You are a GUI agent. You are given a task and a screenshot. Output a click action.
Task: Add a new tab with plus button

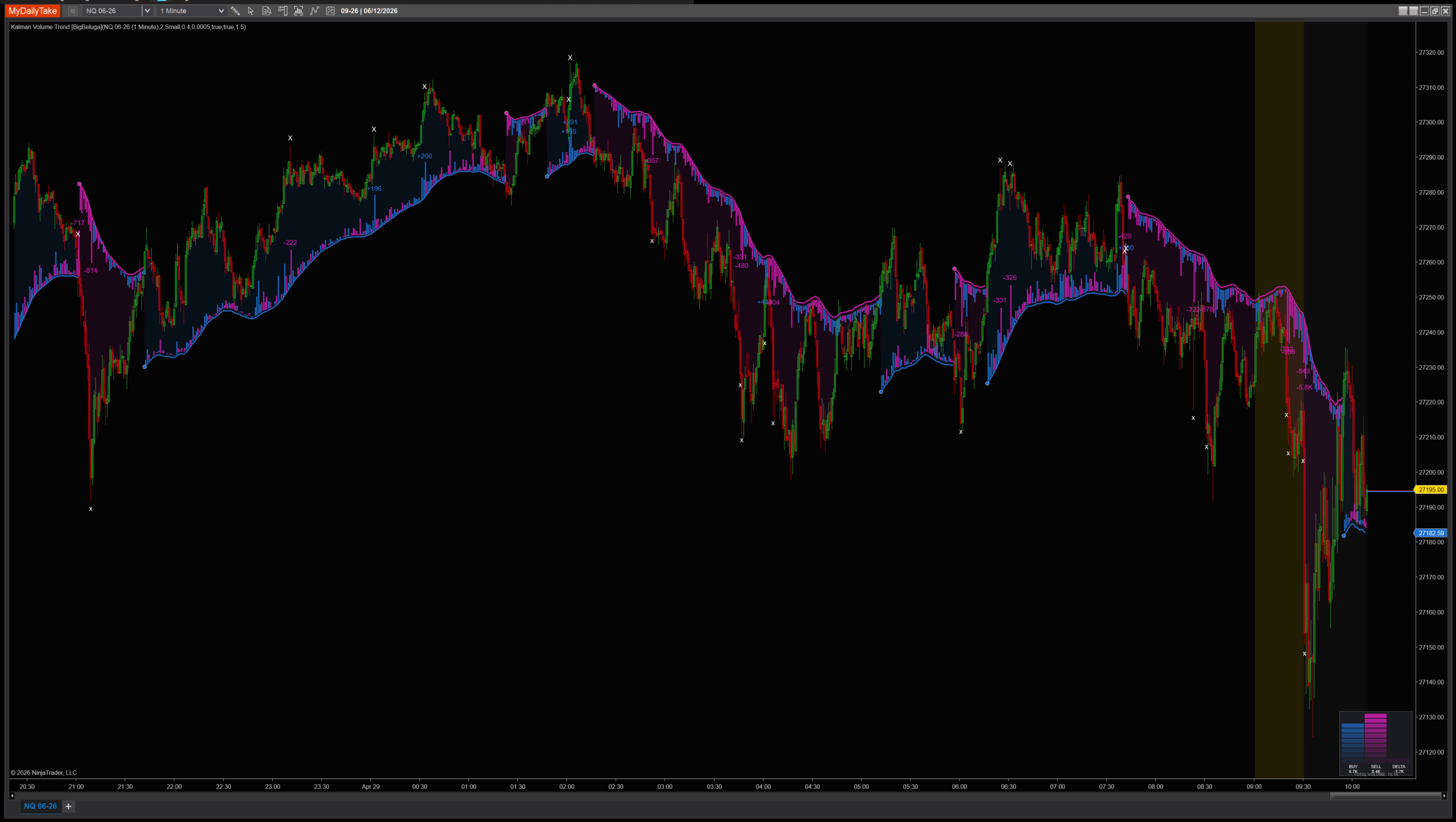68,806
